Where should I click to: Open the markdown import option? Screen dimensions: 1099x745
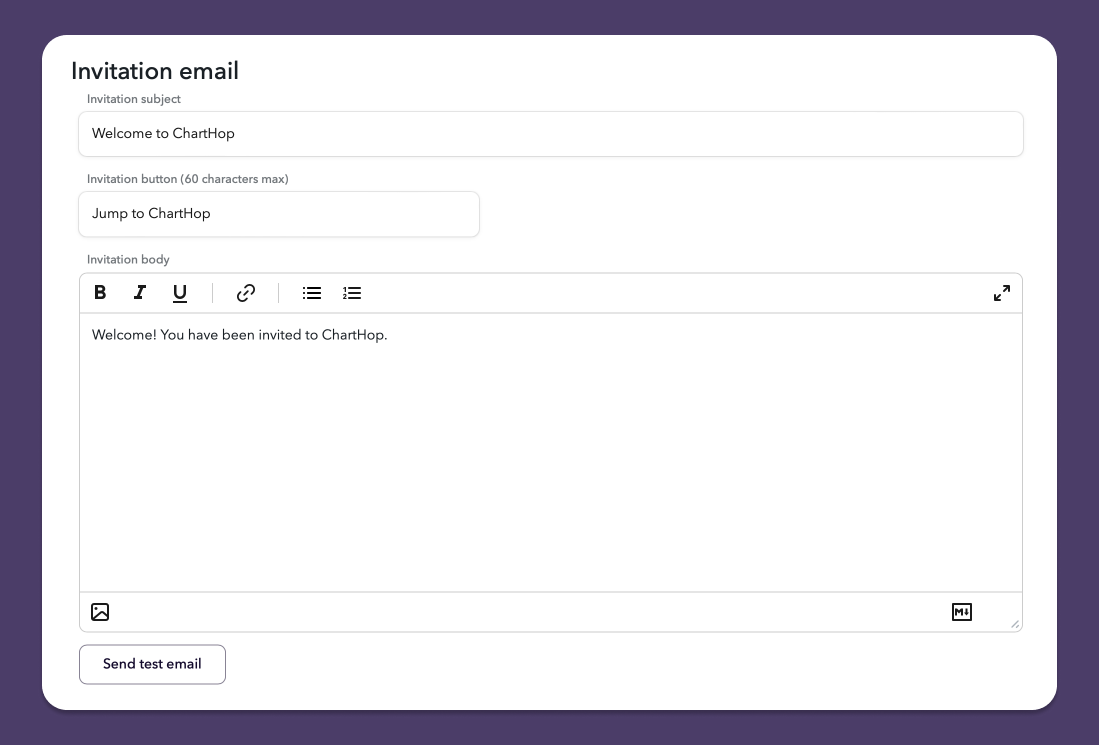(x=961, y=612)
